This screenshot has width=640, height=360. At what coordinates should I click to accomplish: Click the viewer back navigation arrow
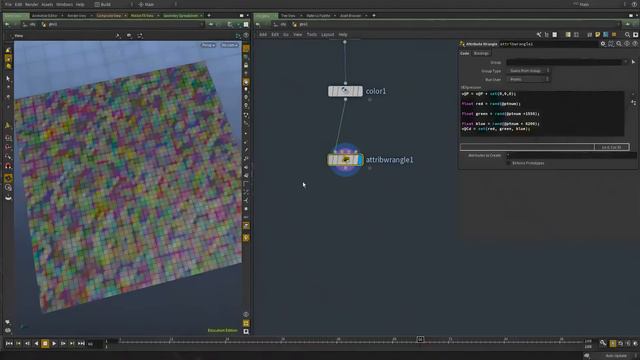(7, 24)
